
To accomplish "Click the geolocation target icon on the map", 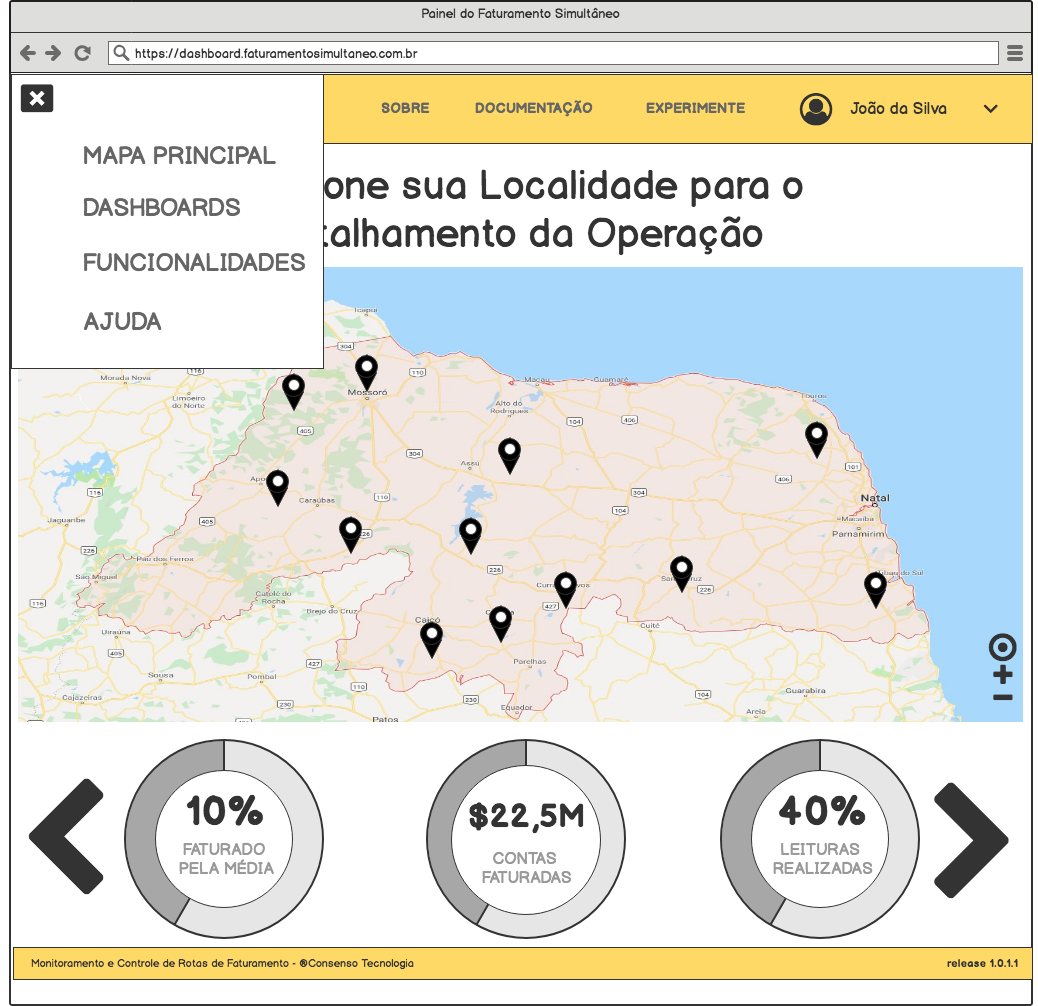I will click(x=1001, y=647).
